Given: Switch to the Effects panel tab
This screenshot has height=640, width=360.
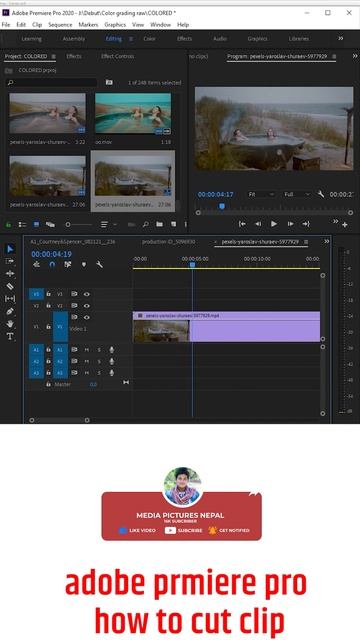Looking at the screenshot, I should (74, 56).
